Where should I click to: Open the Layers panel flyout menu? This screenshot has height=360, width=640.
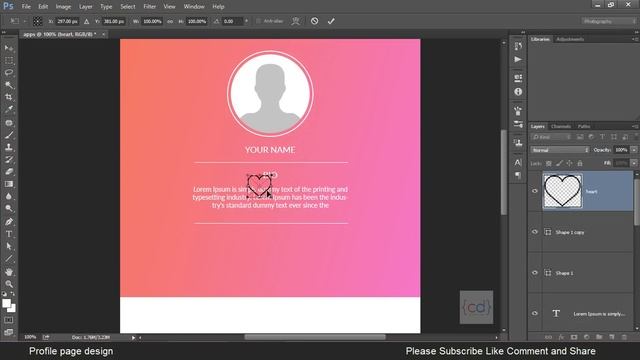[x=635, y=127]
